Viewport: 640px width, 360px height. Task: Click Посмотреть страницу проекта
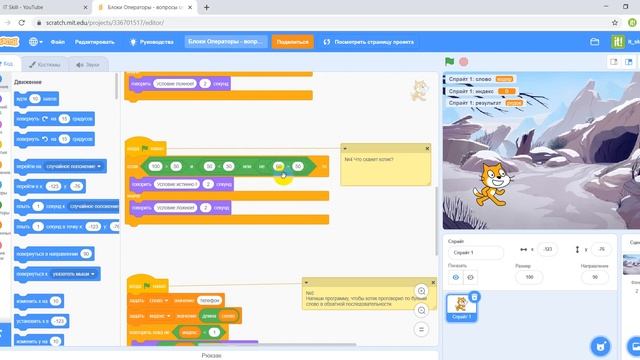tap(369, 42)
